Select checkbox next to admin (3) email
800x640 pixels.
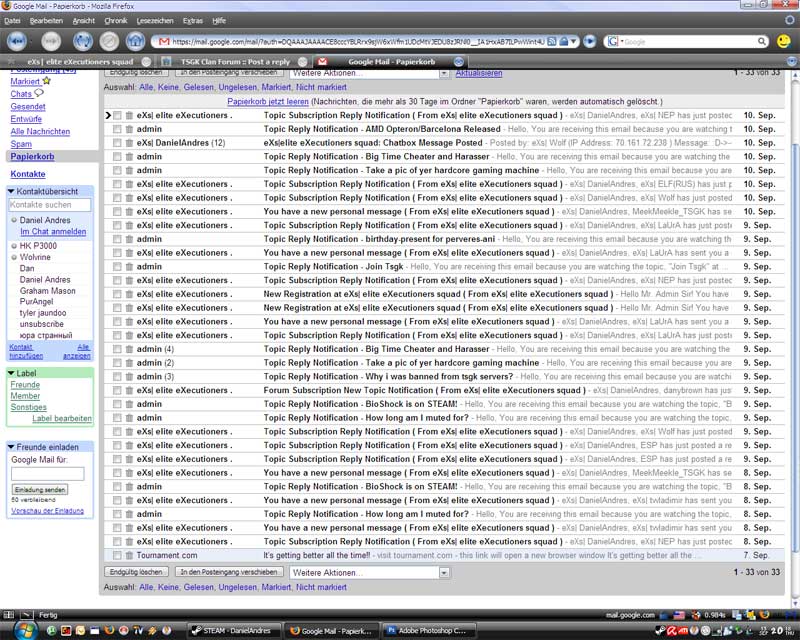(117, 377)
